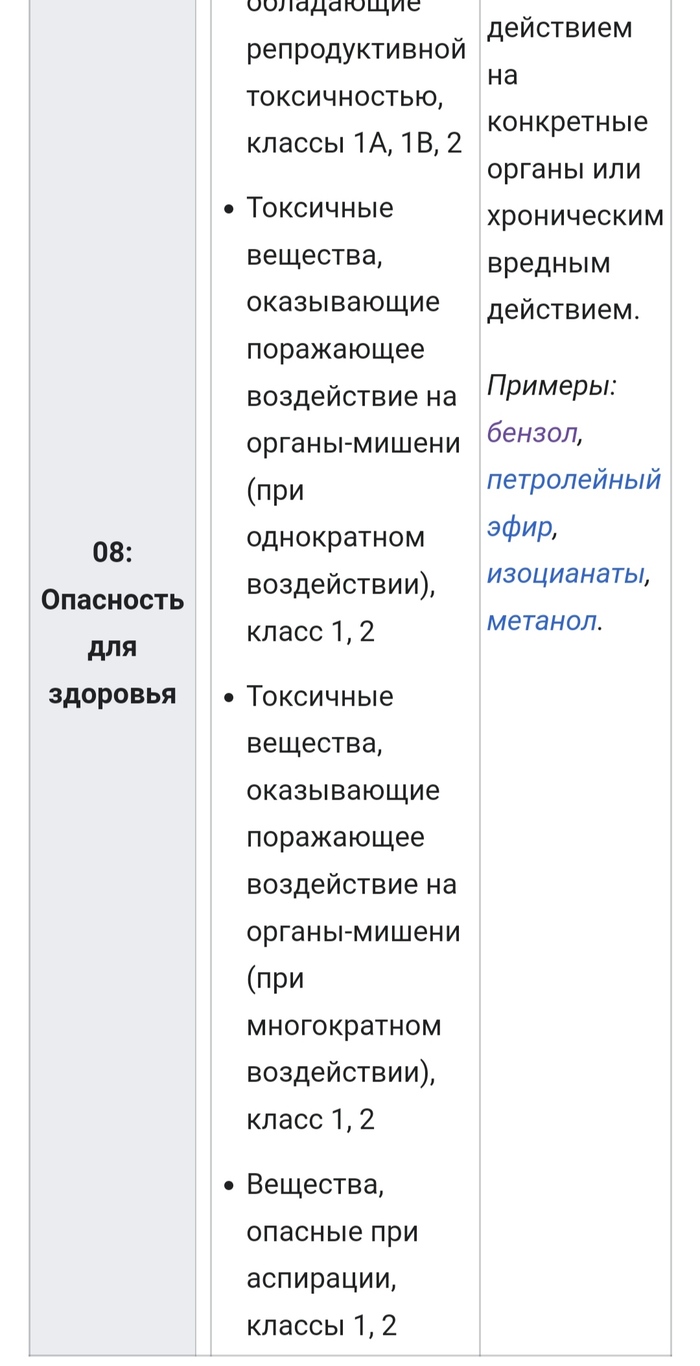Click the word "токсичностью," near the top
Screen dimensions: 700x1366
pos(345,96)
